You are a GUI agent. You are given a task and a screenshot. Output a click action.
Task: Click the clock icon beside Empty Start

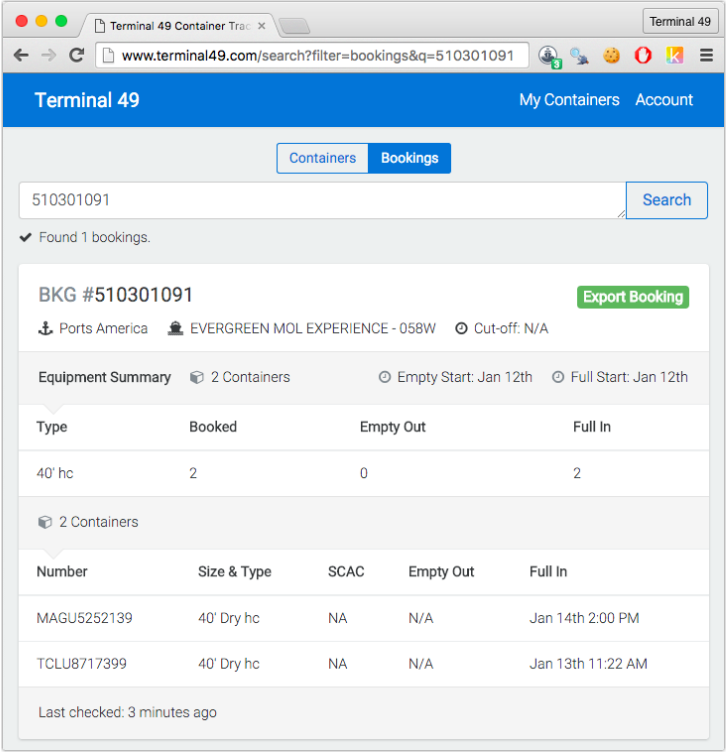(x=385, y=377)
